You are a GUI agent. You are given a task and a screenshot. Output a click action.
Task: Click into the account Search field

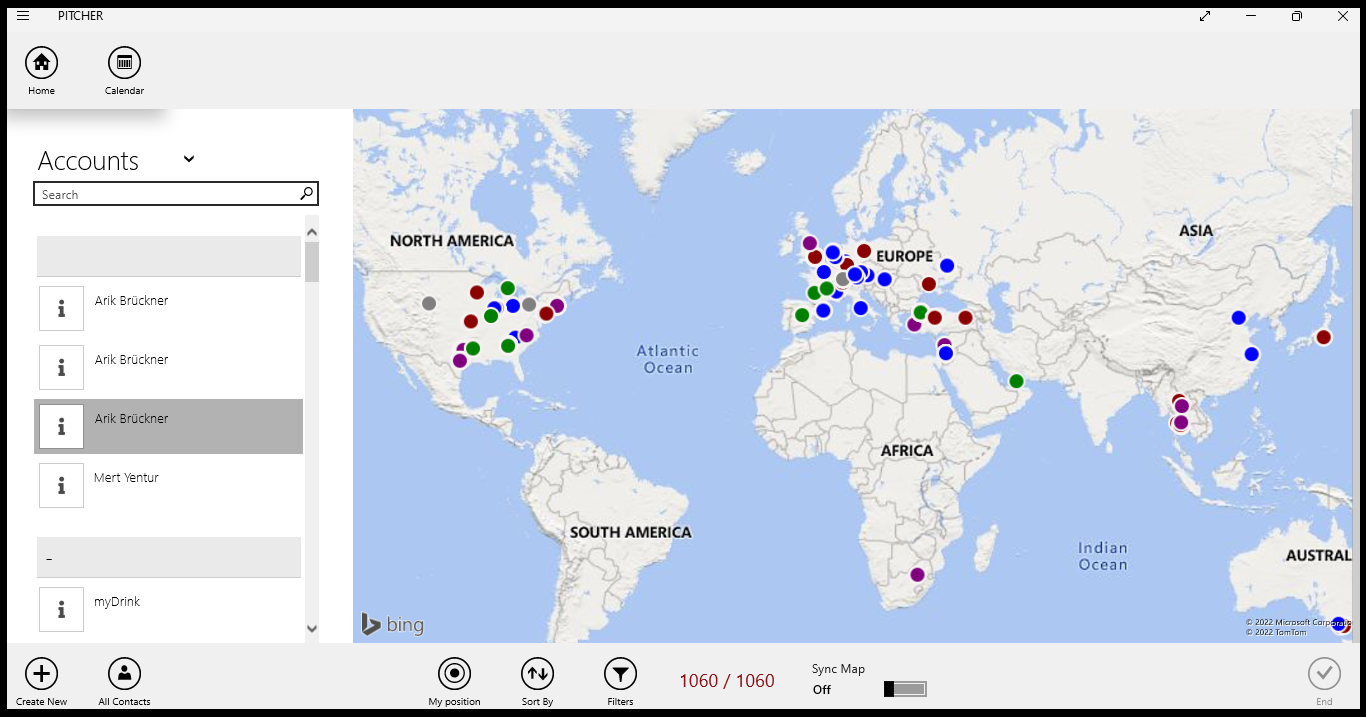(165, 194)
